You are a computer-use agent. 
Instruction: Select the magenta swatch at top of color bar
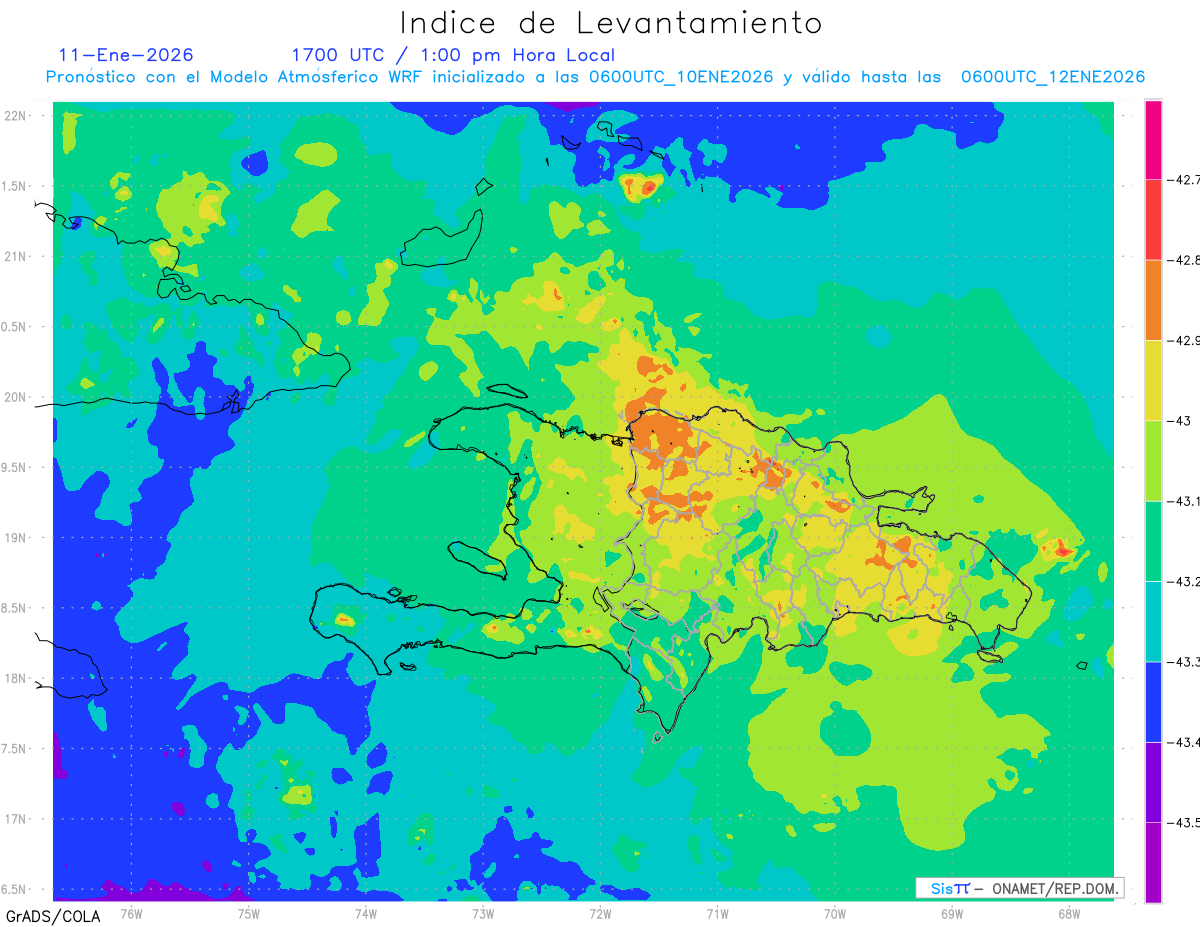tap(1153, 140)
